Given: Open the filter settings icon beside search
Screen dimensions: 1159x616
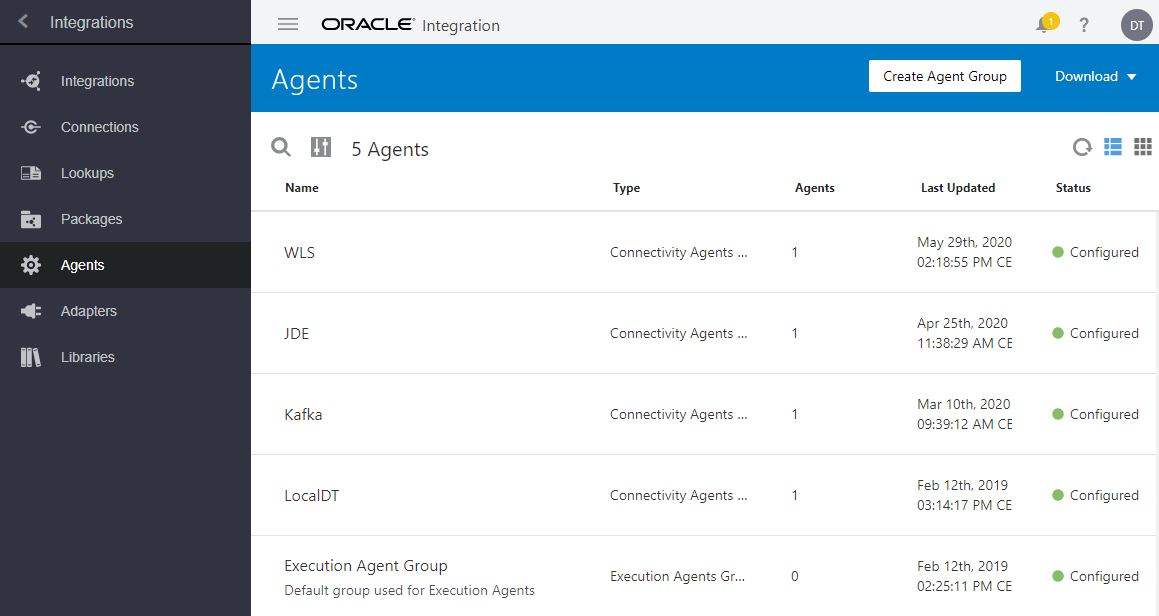Looking at the screenshot, I should tap(320, 147).
